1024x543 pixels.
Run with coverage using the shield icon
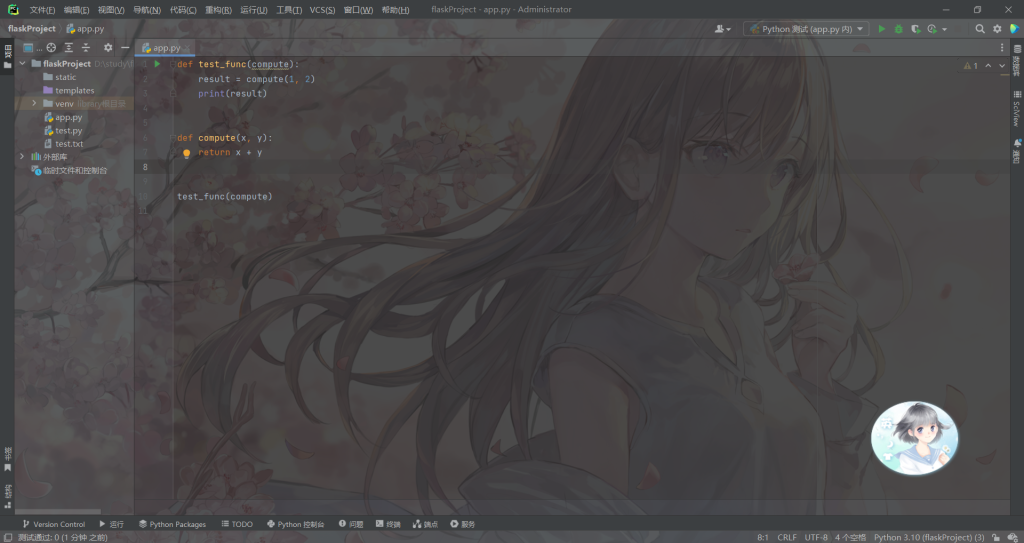[914, 29]
